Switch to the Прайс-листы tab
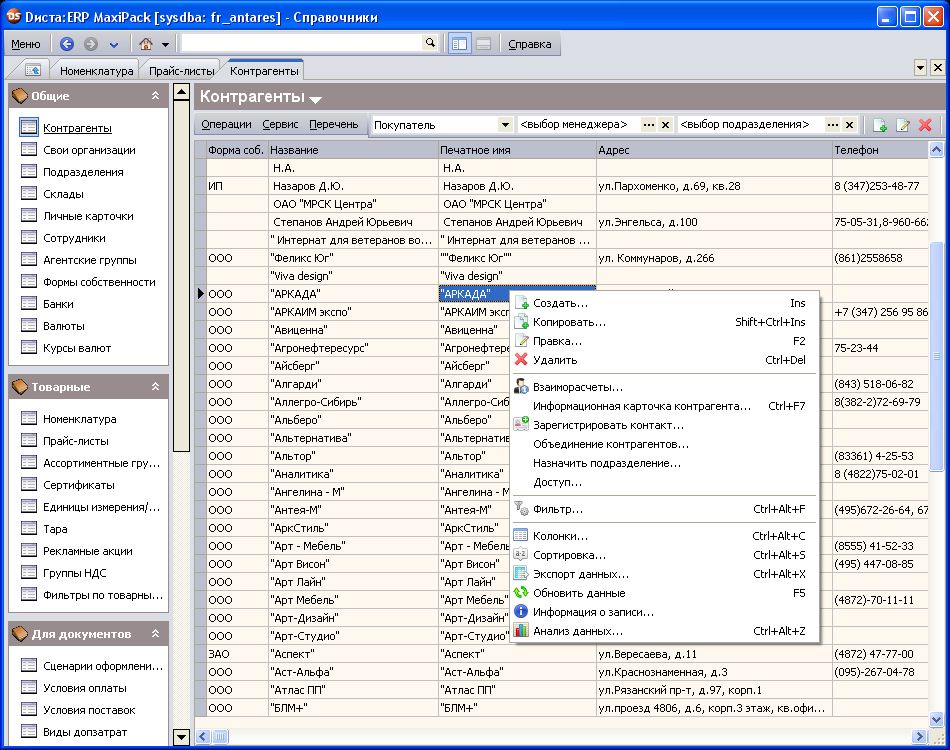This screenshot has width=950, height=750. pyautogui.click(x=179, y=71)
